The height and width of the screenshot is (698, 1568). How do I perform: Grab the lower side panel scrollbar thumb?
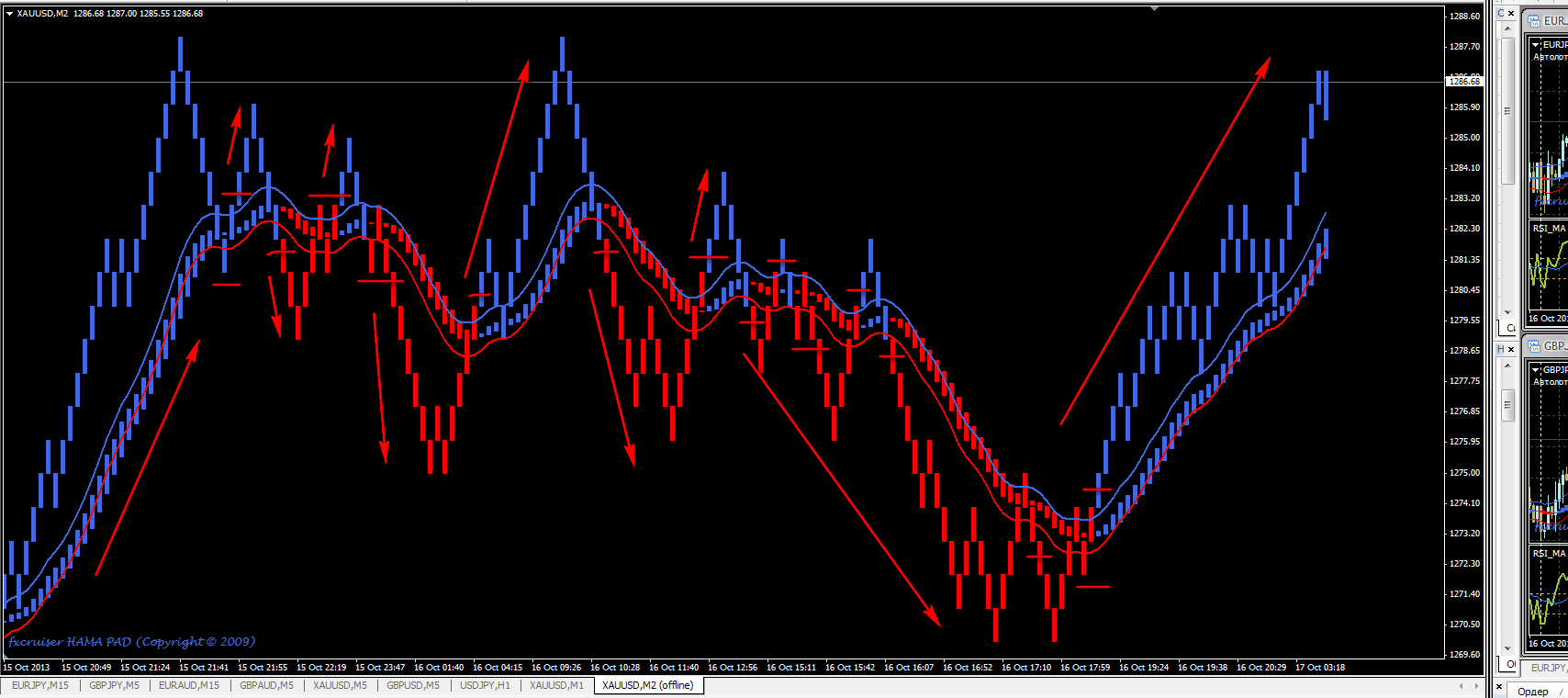[x=1507, y=405]
